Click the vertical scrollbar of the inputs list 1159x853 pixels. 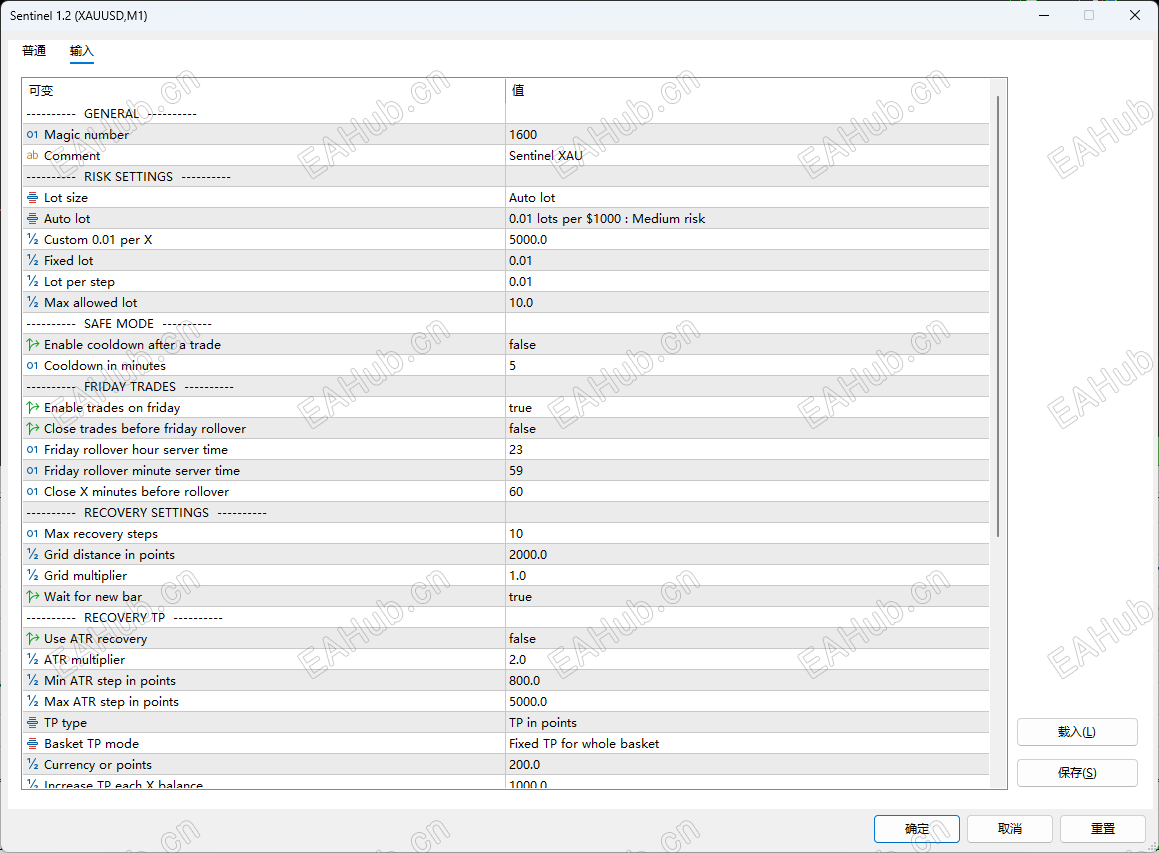tap(998, 316)
